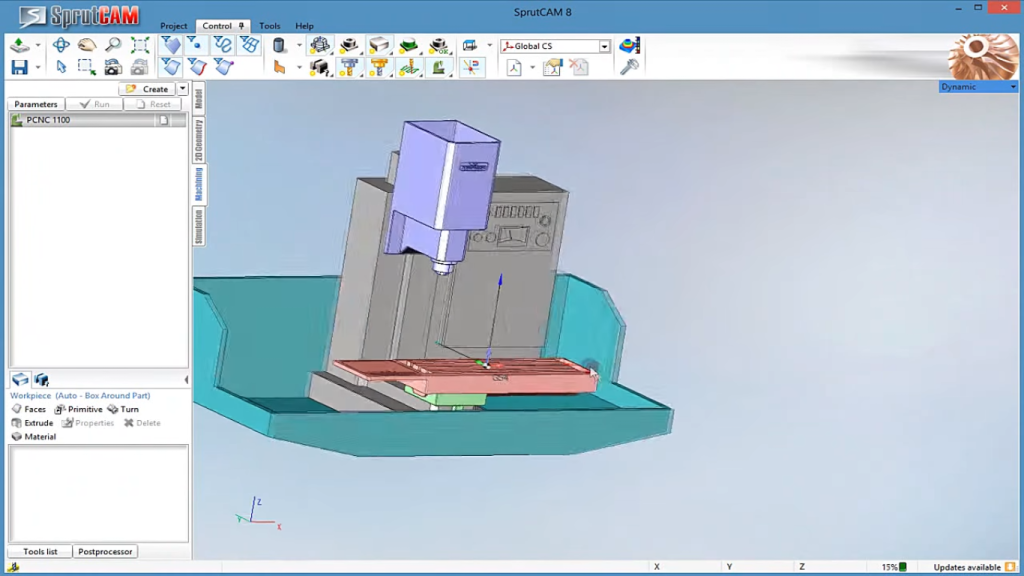The height and width of the screenshot is (576, 1024).
Task: Click the Postprocessor button
Action: [x=105, y=552]
